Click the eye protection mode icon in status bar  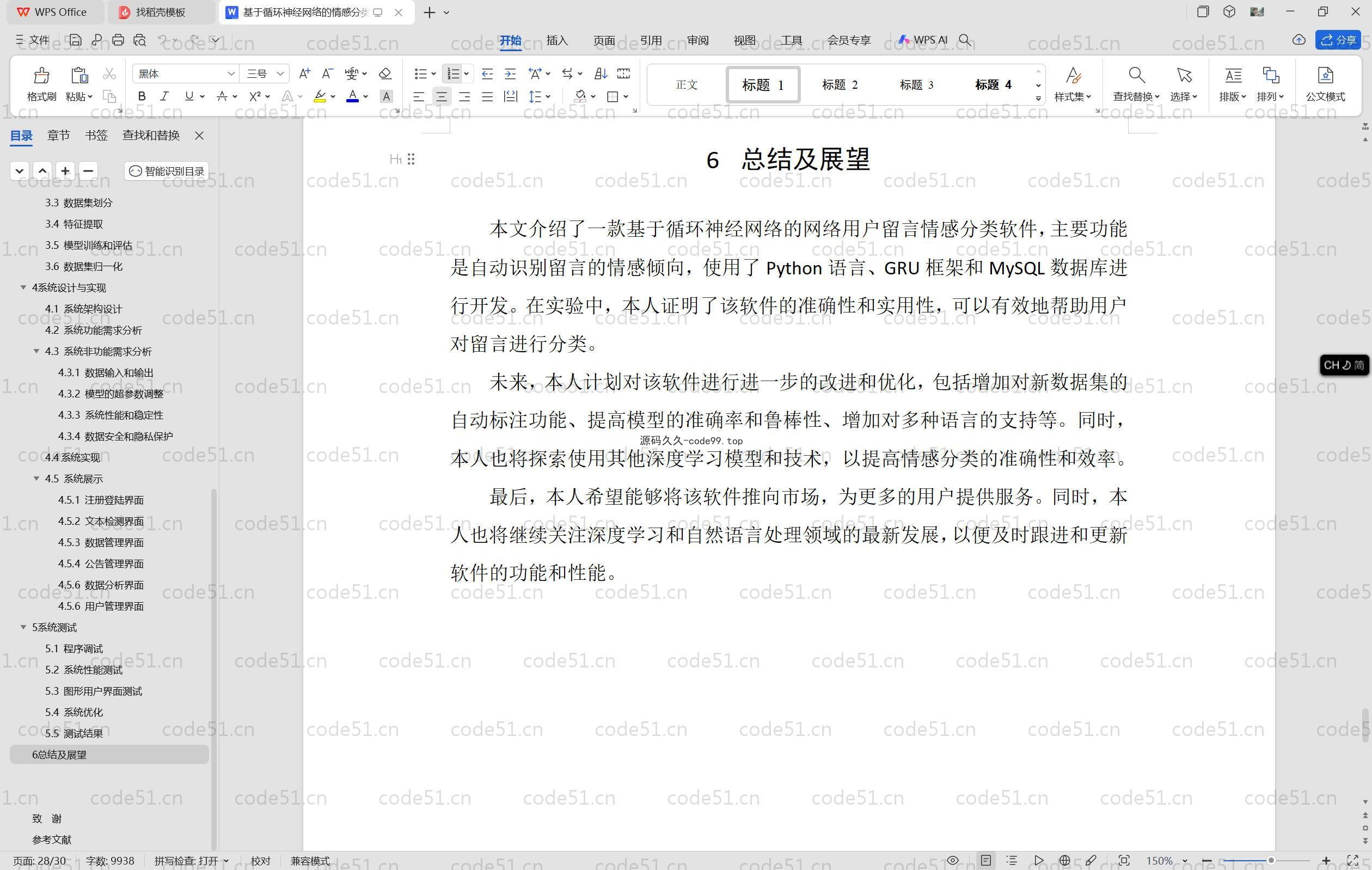953,860
